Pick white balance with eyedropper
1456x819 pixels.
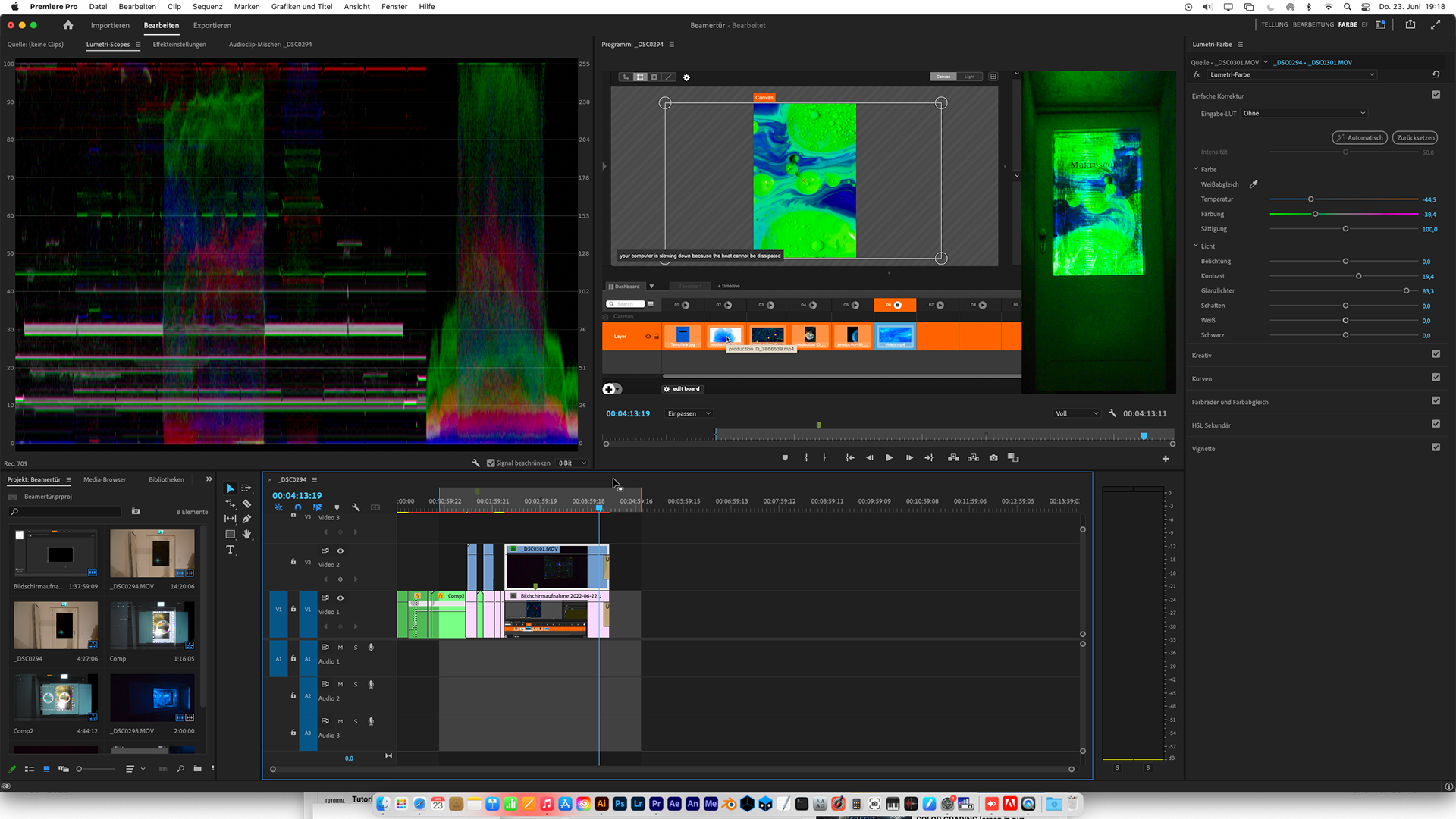(x=1254, y=184)
